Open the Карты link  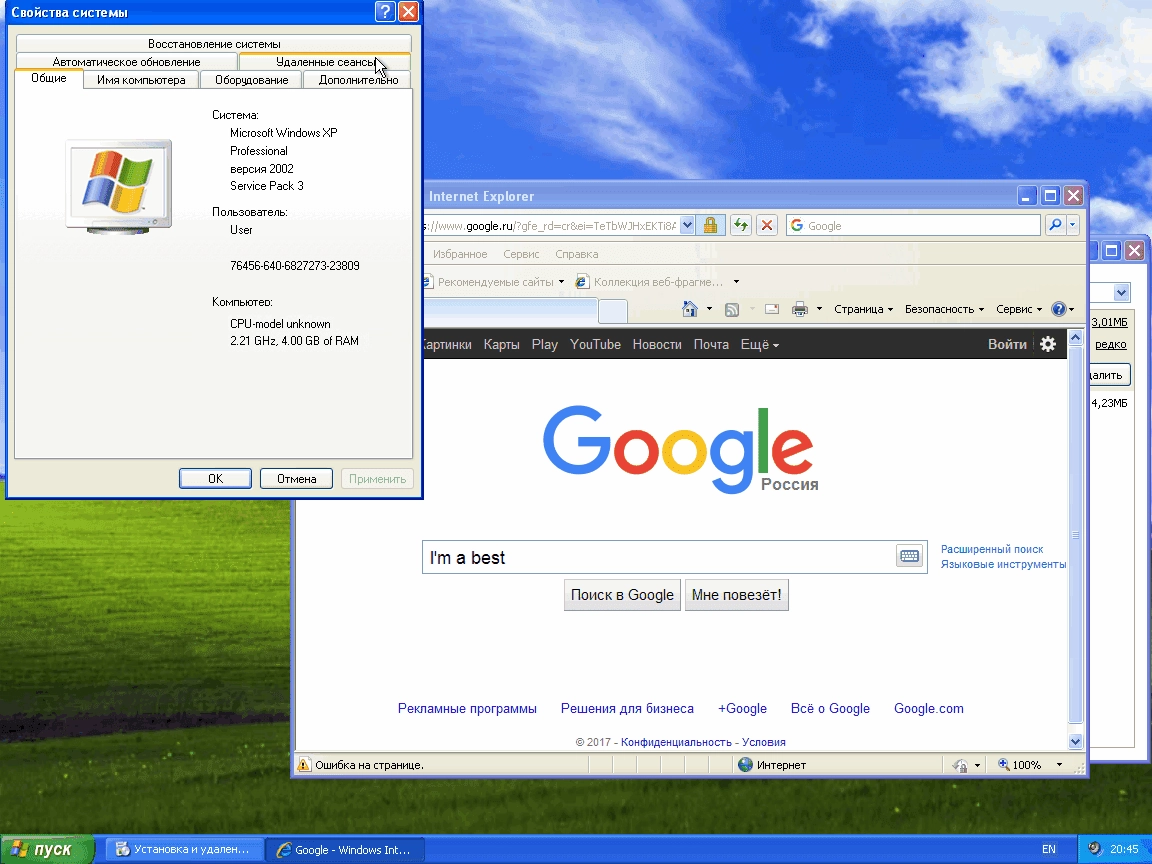pos(501,345)
